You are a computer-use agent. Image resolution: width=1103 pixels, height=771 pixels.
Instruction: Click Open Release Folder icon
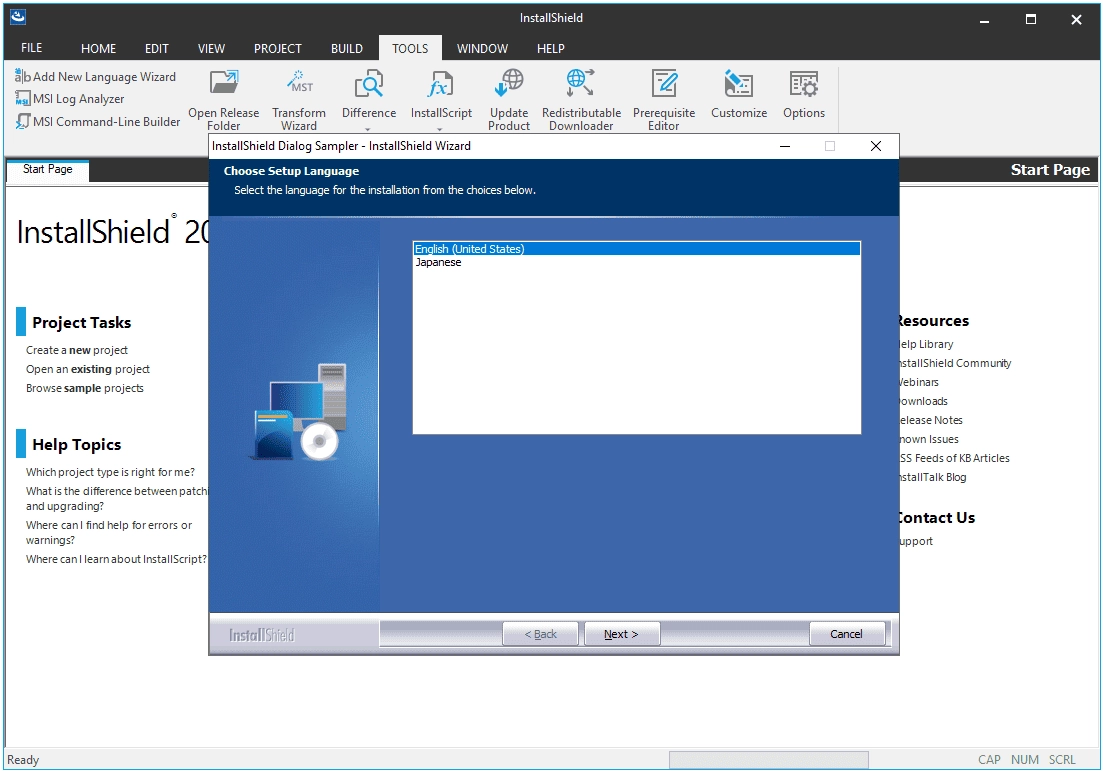(224, 83)
